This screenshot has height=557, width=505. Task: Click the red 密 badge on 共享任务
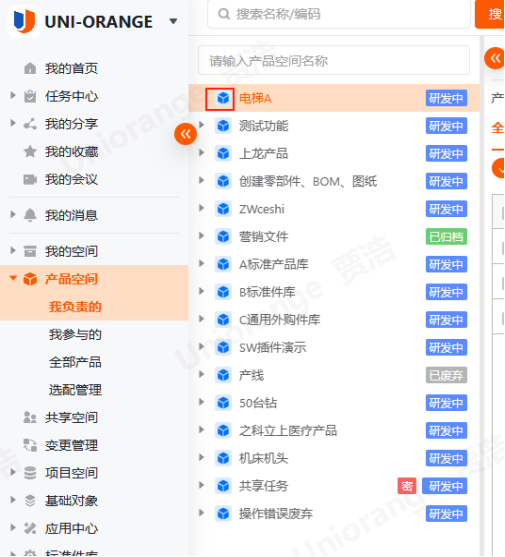[x=407, y=486]
